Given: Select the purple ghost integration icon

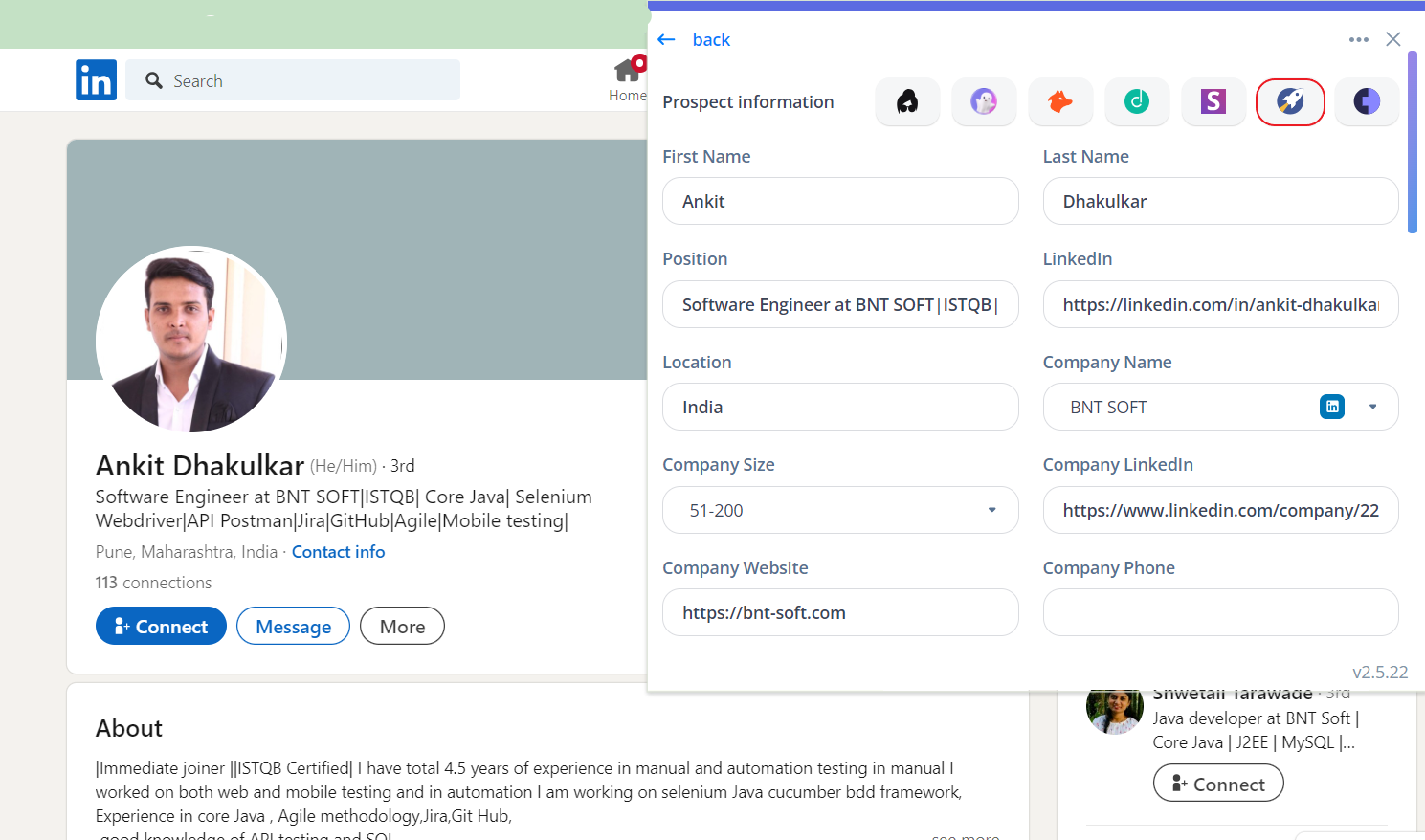Looking at the screenshot, I should [x=984, y=101].
